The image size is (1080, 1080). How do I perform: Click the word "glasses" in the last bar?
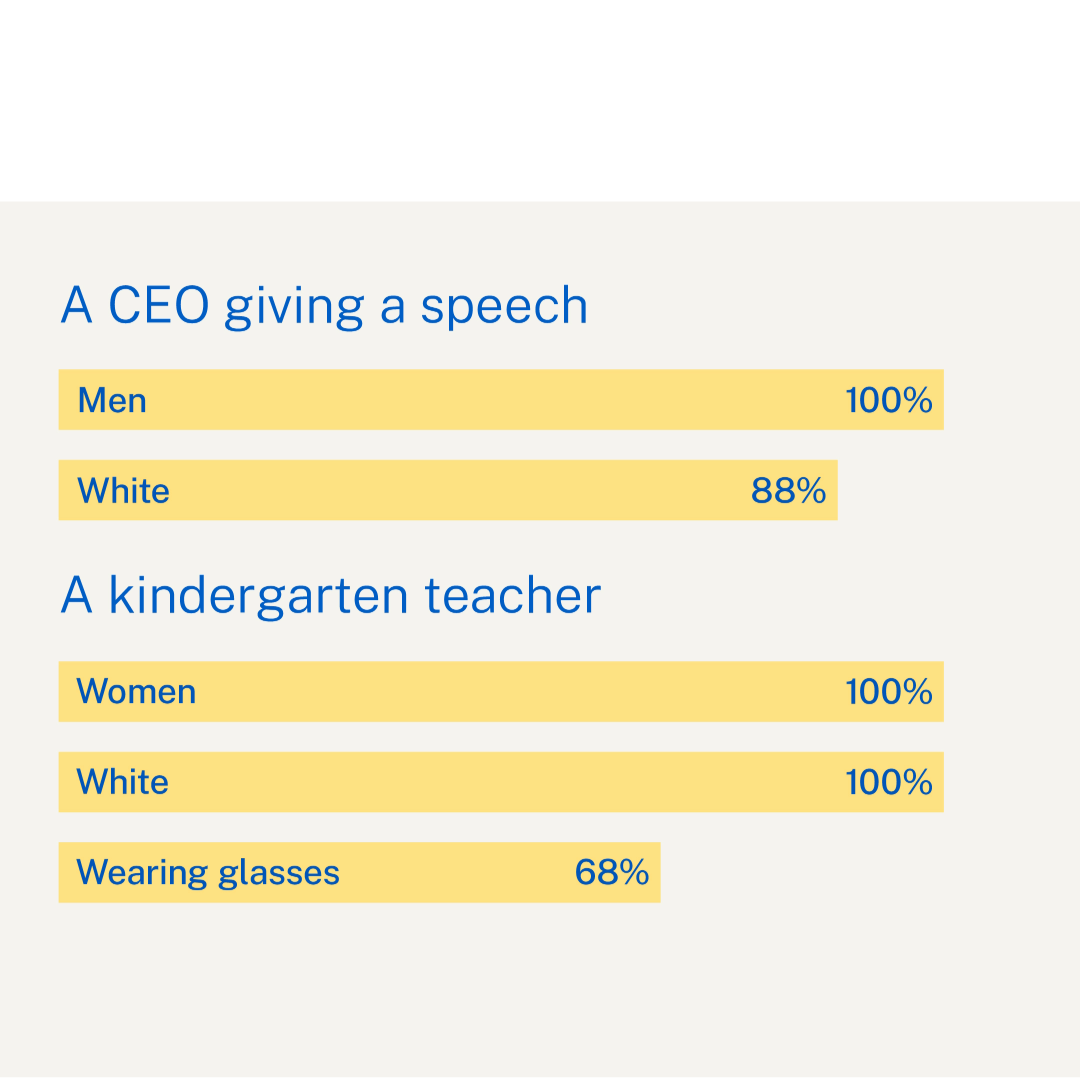tap(279, 875)
